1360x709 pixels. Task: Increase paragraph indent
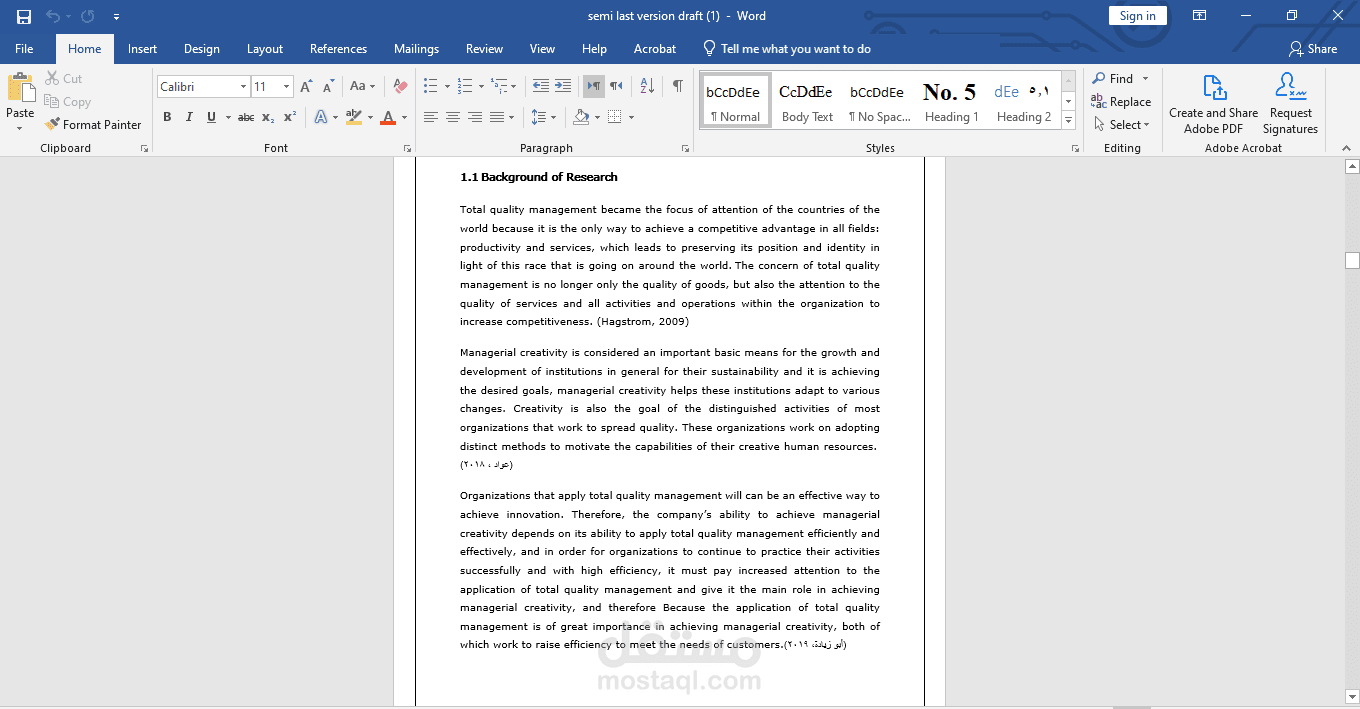coord(563,86)
